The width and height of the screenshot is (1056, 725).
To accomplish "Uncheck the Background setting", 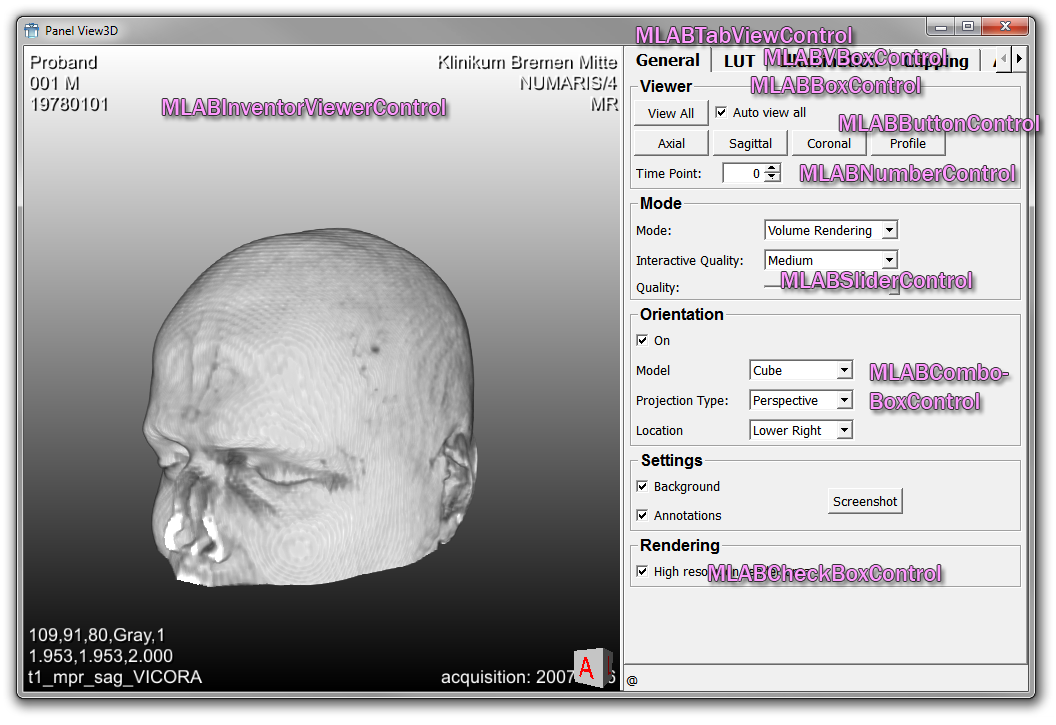I will coord(642,487).
